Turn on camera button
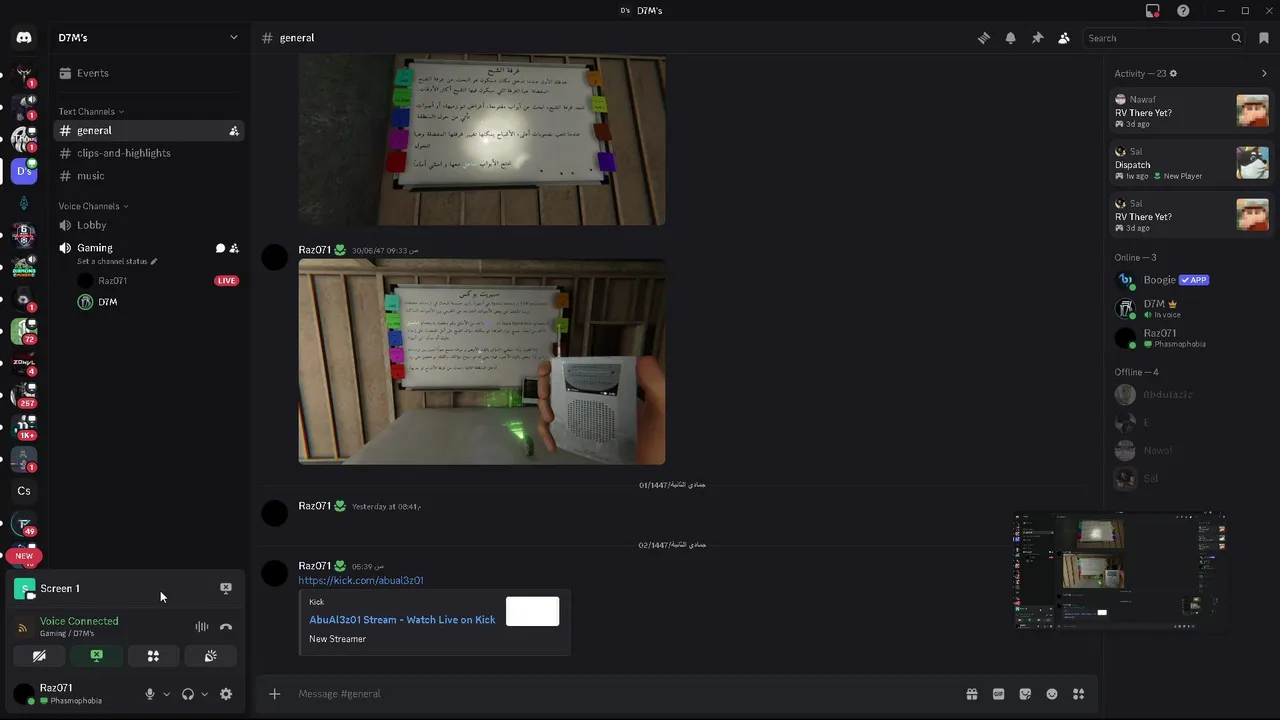Viewport: 1280px width, 720px height. (39, 656)
